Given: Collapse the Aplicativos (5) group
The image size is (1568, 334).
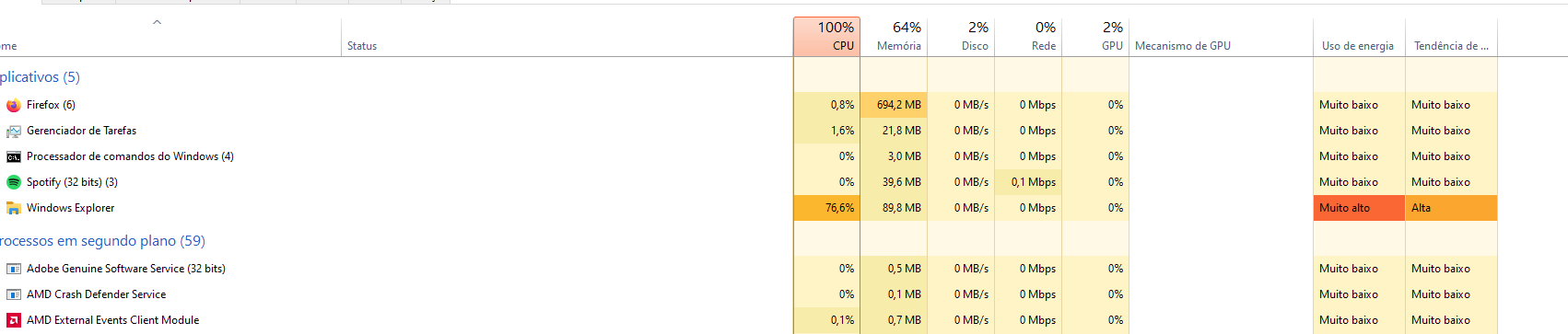Looking at the screenshot, I should click(40, 77).
